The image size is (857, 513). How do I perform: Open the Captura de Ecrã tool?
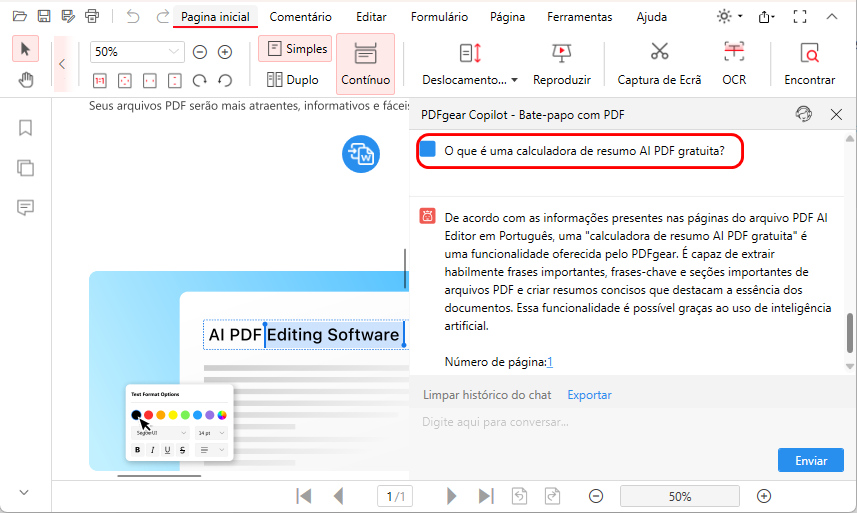pyautogui.click(x=659, y=64)
